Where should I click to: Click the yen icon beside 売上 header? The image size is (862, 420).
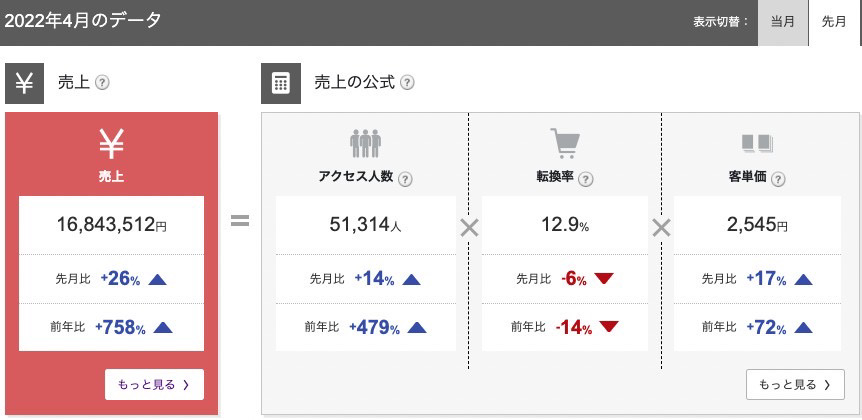(x=24, y=83)
